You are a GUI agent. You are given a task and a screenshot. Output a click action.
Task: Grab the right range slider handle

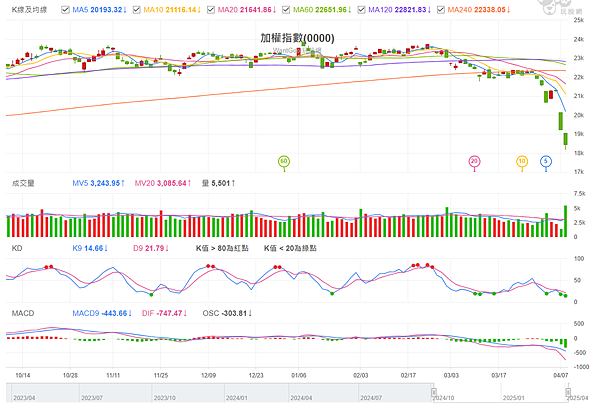[568, 393]
